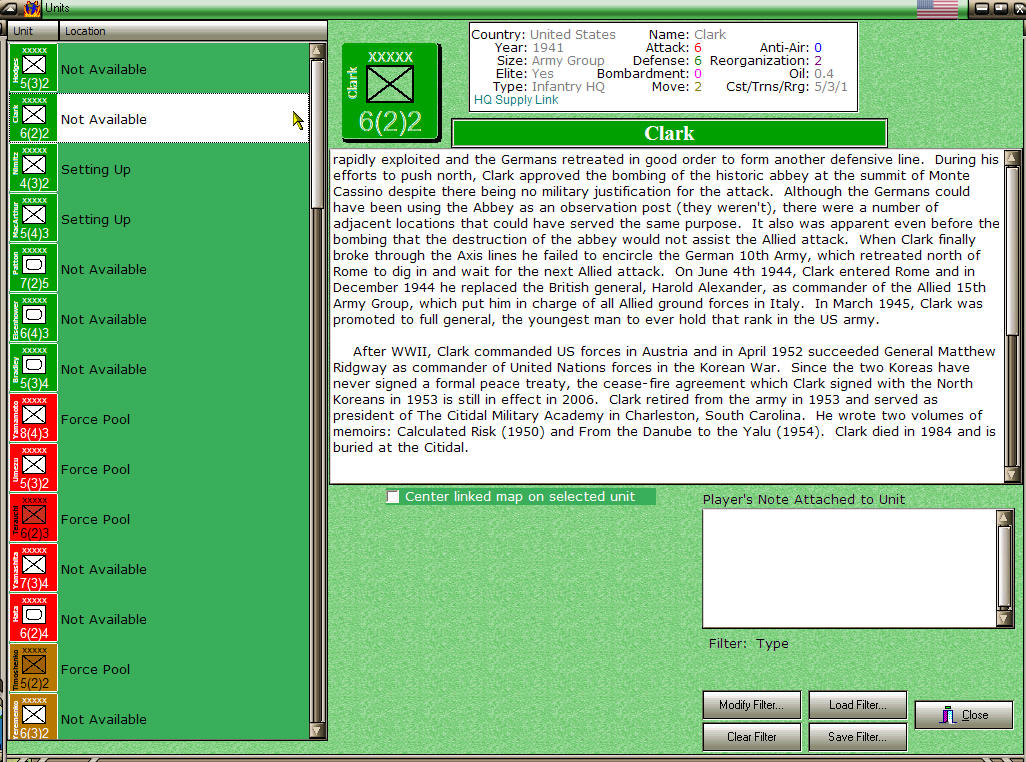Click the Filter: Type label

(x=749, y=644)
